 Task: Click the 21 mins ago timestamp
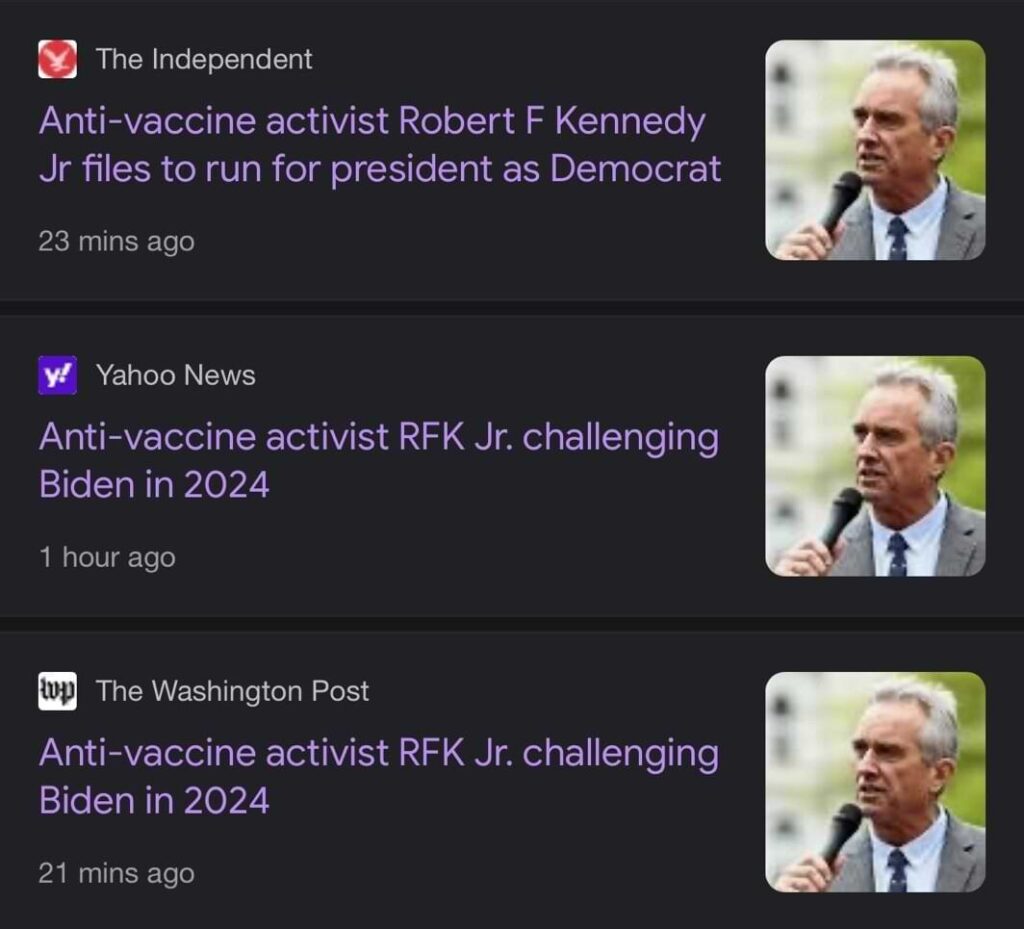click(116, 872)
